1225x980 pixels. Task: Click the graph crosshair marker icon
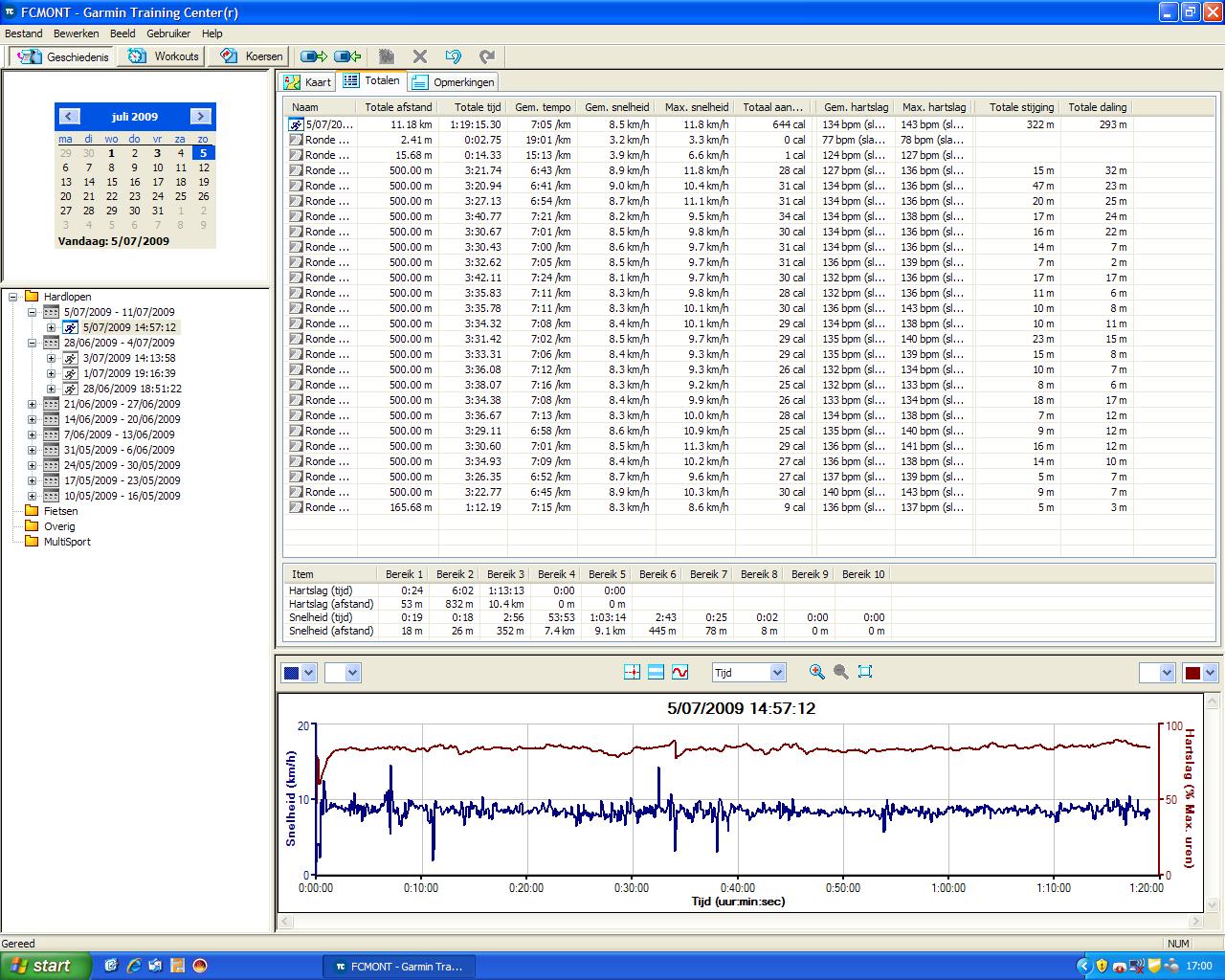[632, 673]
